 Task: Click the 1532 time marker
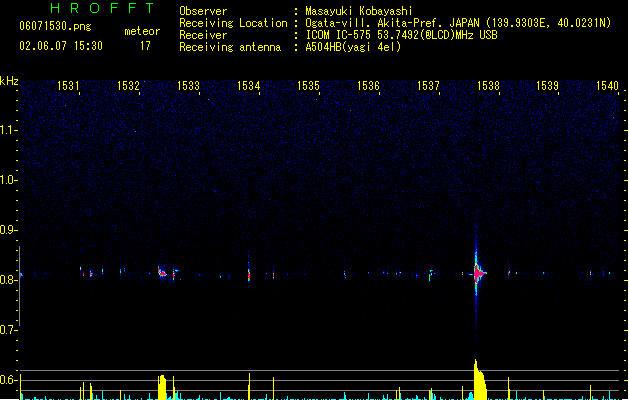(x=128, y=86)
